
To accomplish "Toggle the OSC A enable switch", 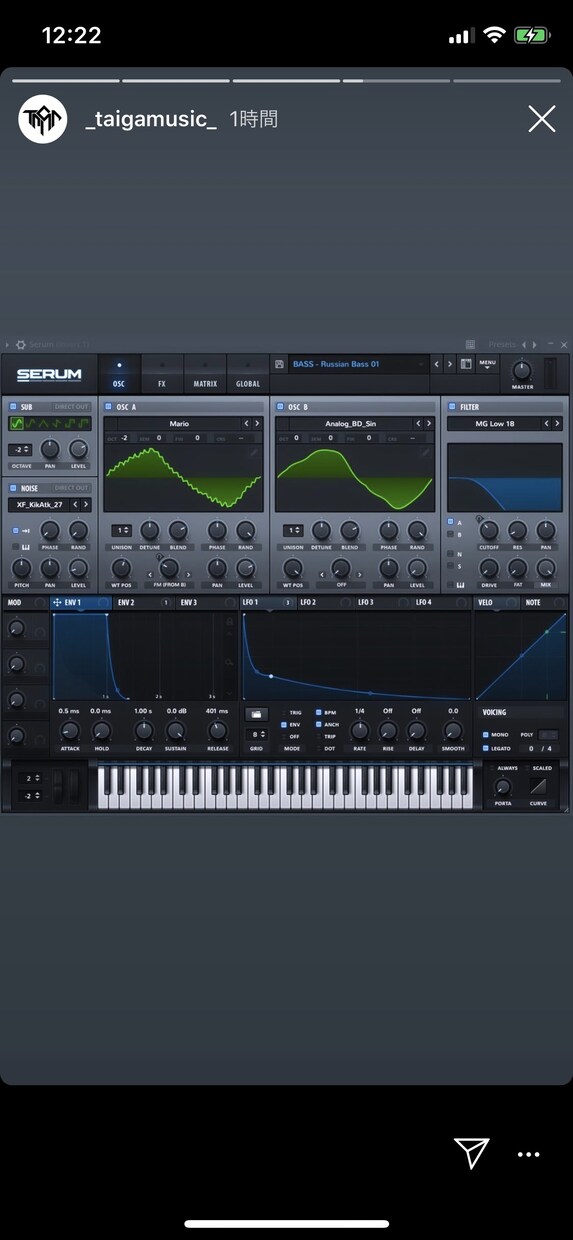I will 108,407.
